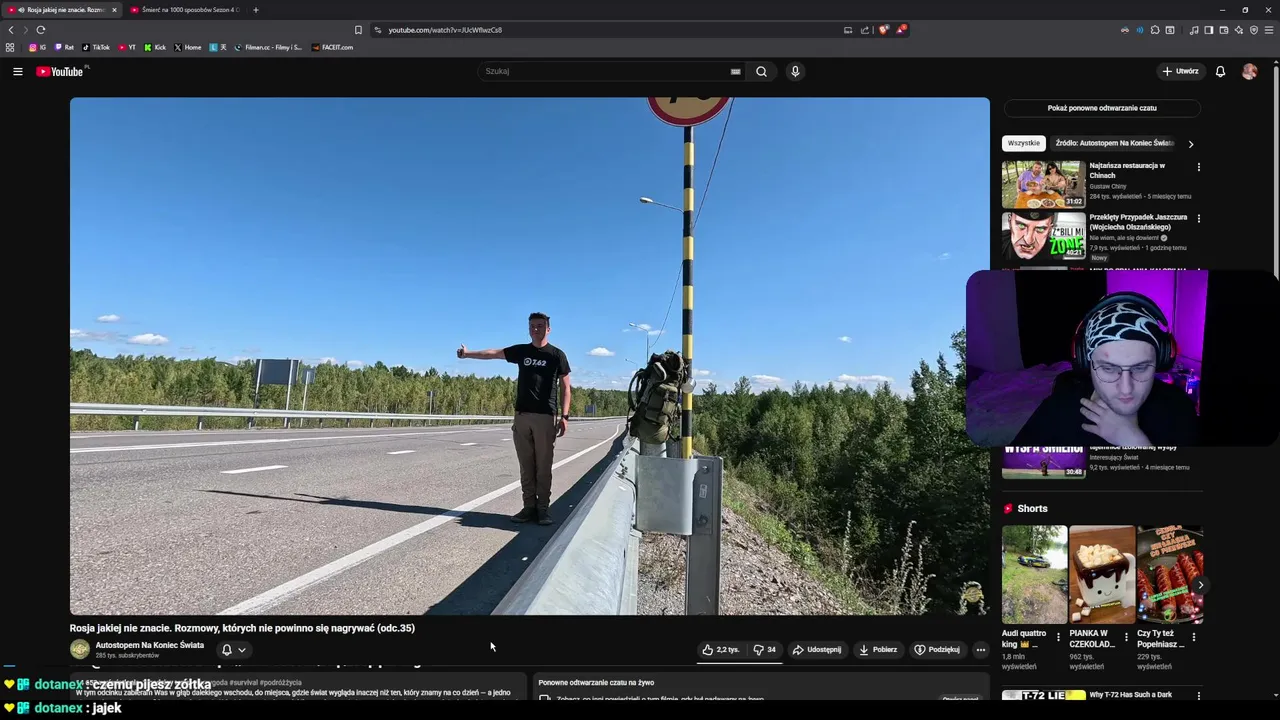Open the on-screen keyboard icon in search
The image size is (1280, 720).
(x=736, y=72)
